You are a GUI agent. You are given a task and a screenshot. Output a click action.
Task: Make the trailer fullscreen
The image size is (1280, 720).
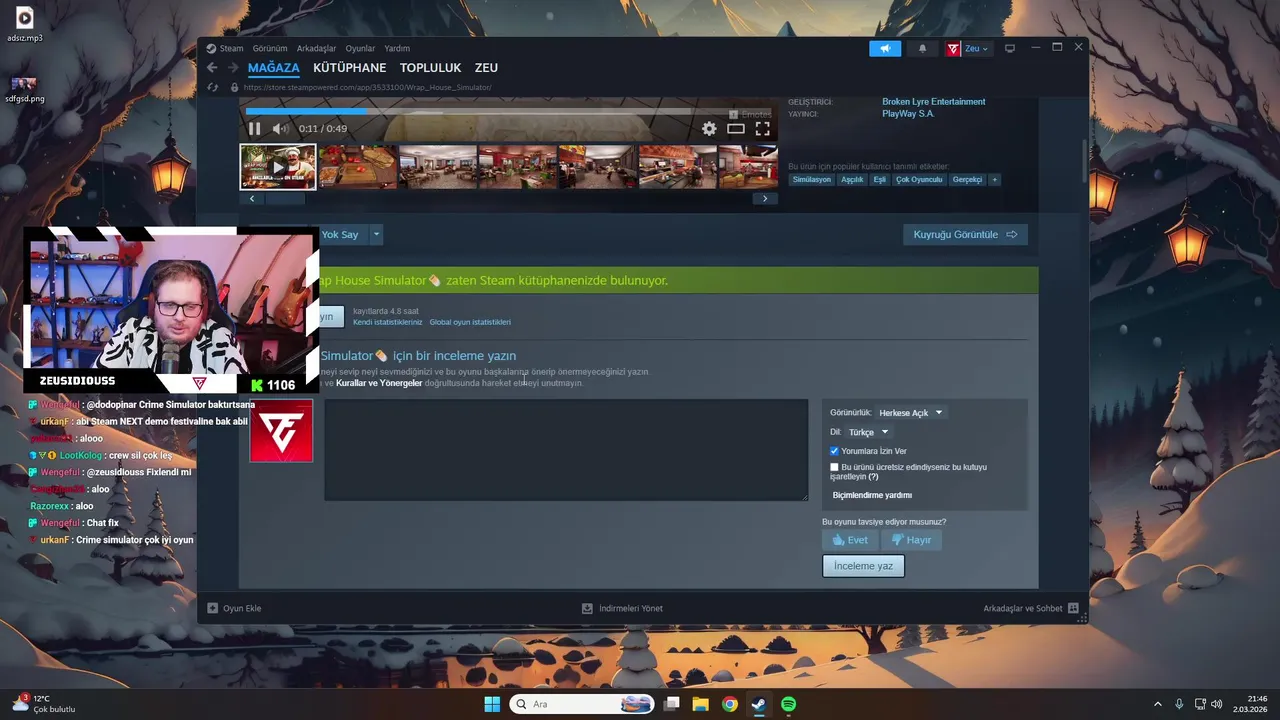click(763, 128)
